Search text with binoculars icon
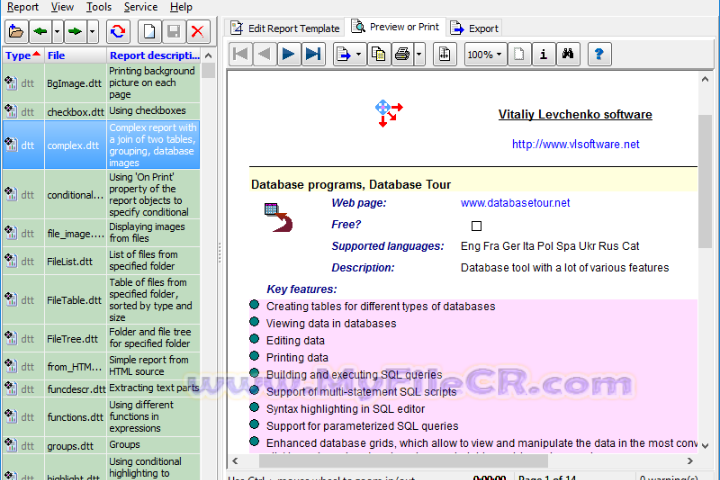This screenshot has height=480, width=720. coord(568,54)
